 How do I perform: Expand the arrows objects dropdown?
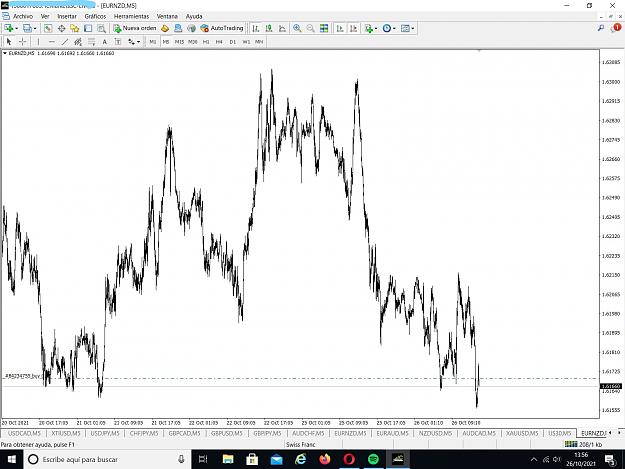point(138,42)
